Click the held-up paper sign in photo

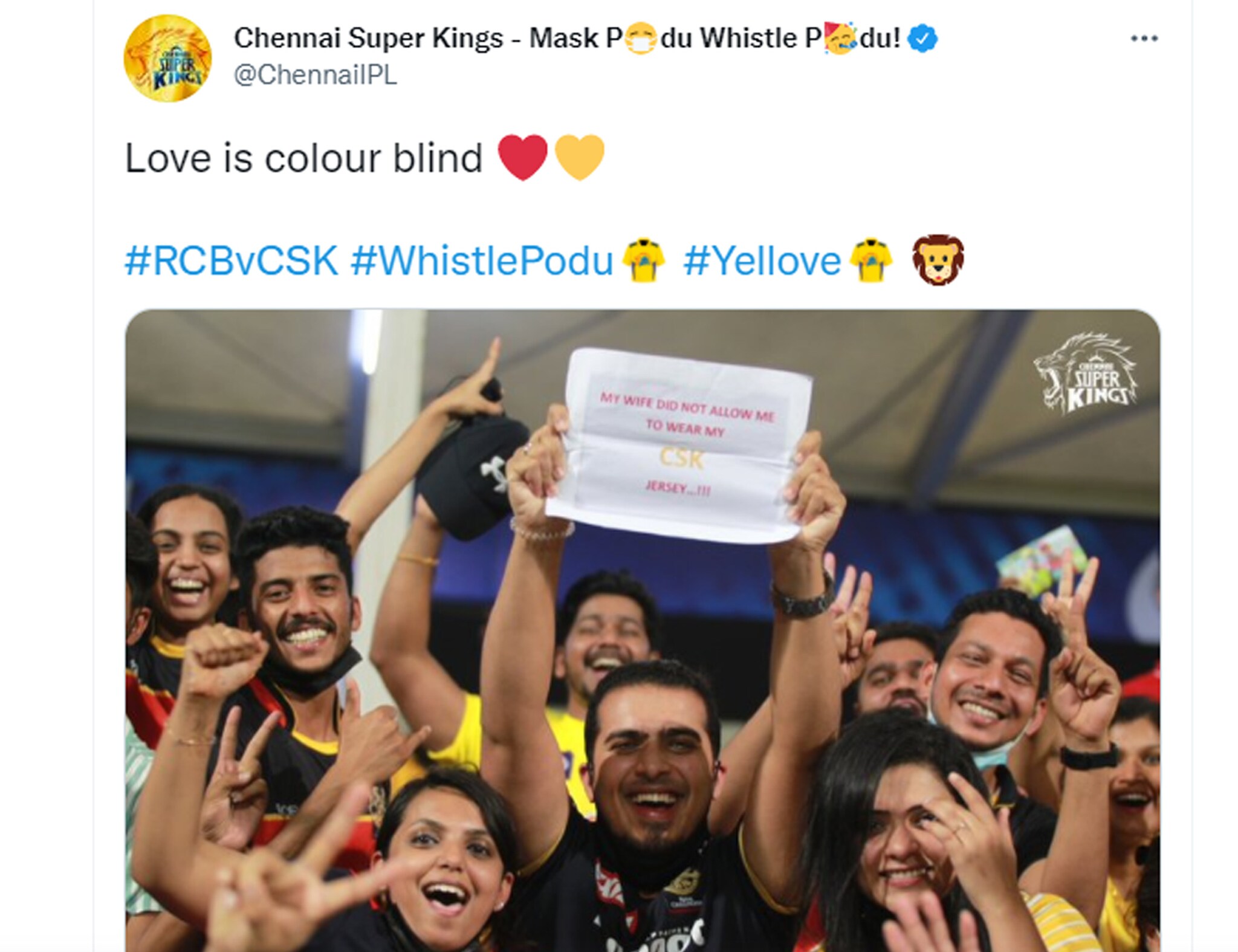(x=679, y=445)
